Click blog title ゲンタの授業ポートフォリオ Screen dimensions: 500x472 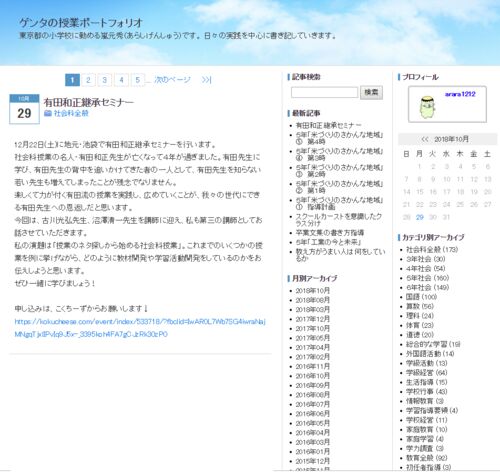pyautogui.click(x=81, y=23)
